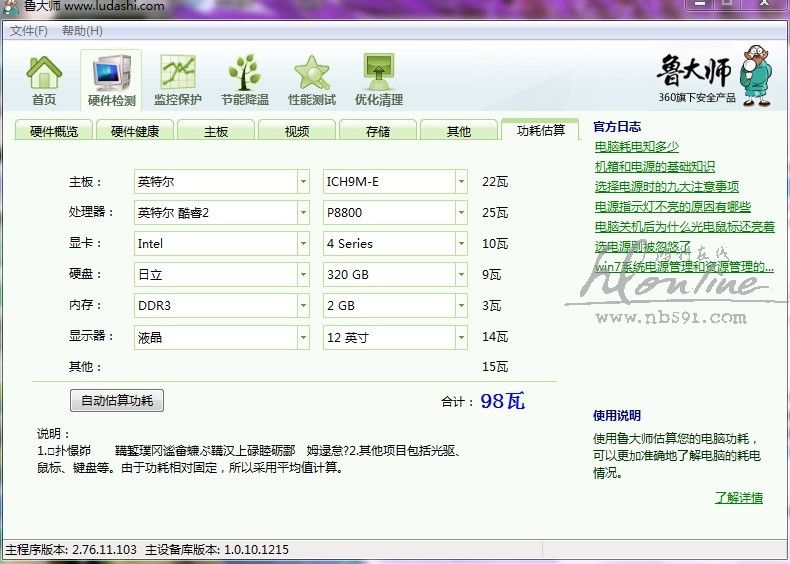
Task: Expand the 主板 brand dropdown 英特尔
Action: click(x=303, y=182)
